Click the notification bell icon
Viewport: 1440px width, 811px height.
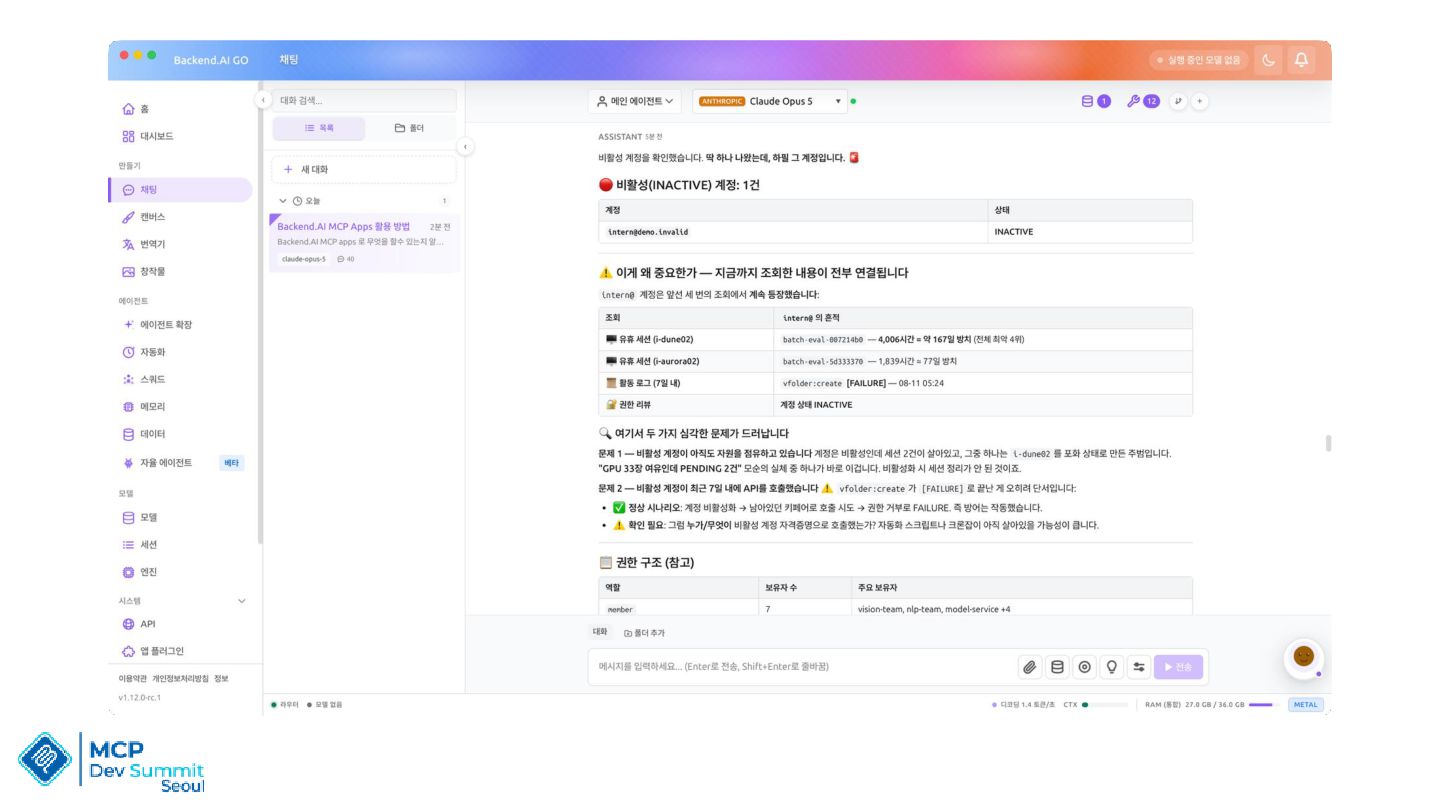pyautogui.click(x=1301, y=60)
